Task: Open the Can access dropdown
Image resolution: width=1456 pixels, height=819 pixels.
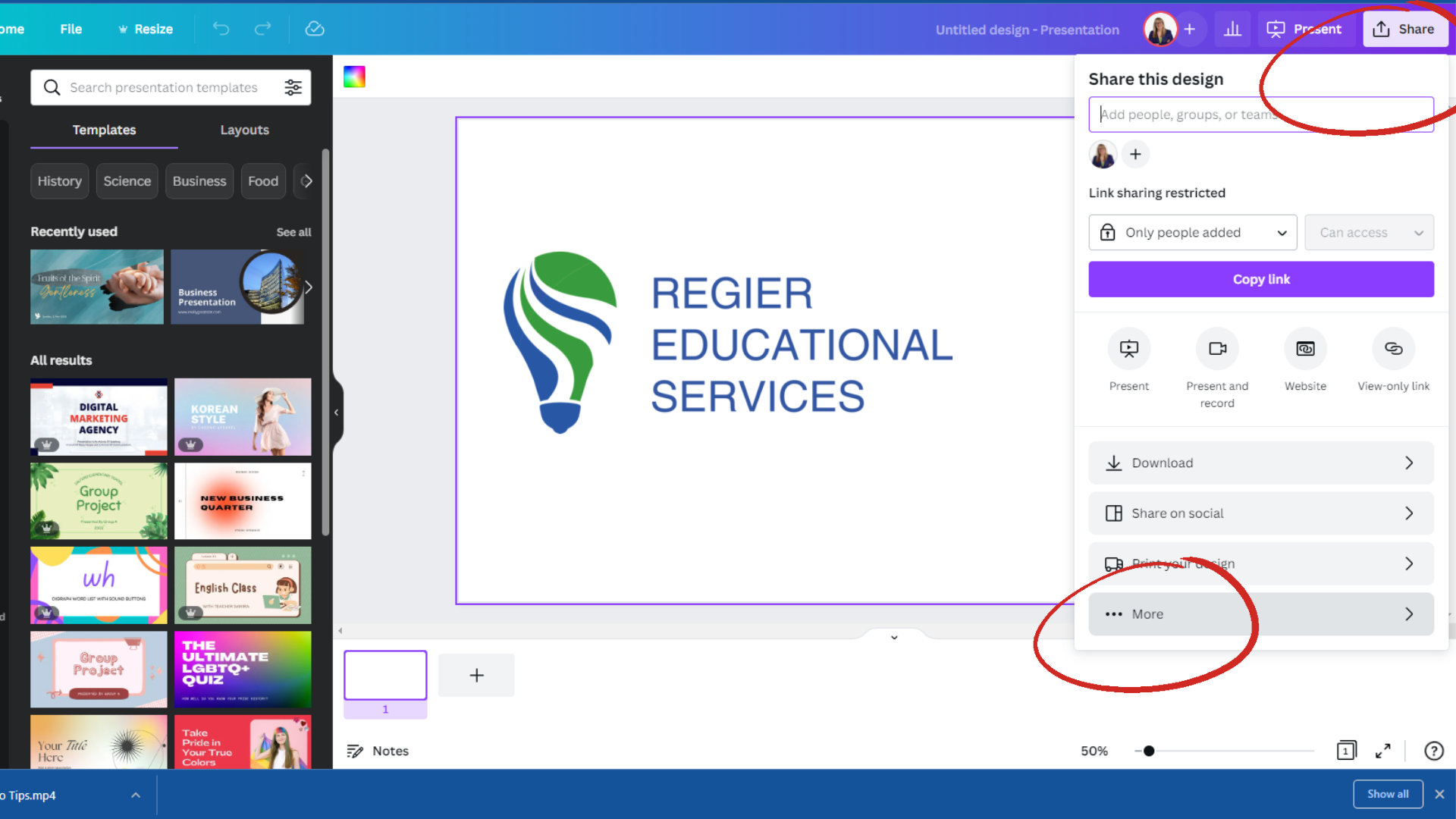Action: [x=1369, y=233]
